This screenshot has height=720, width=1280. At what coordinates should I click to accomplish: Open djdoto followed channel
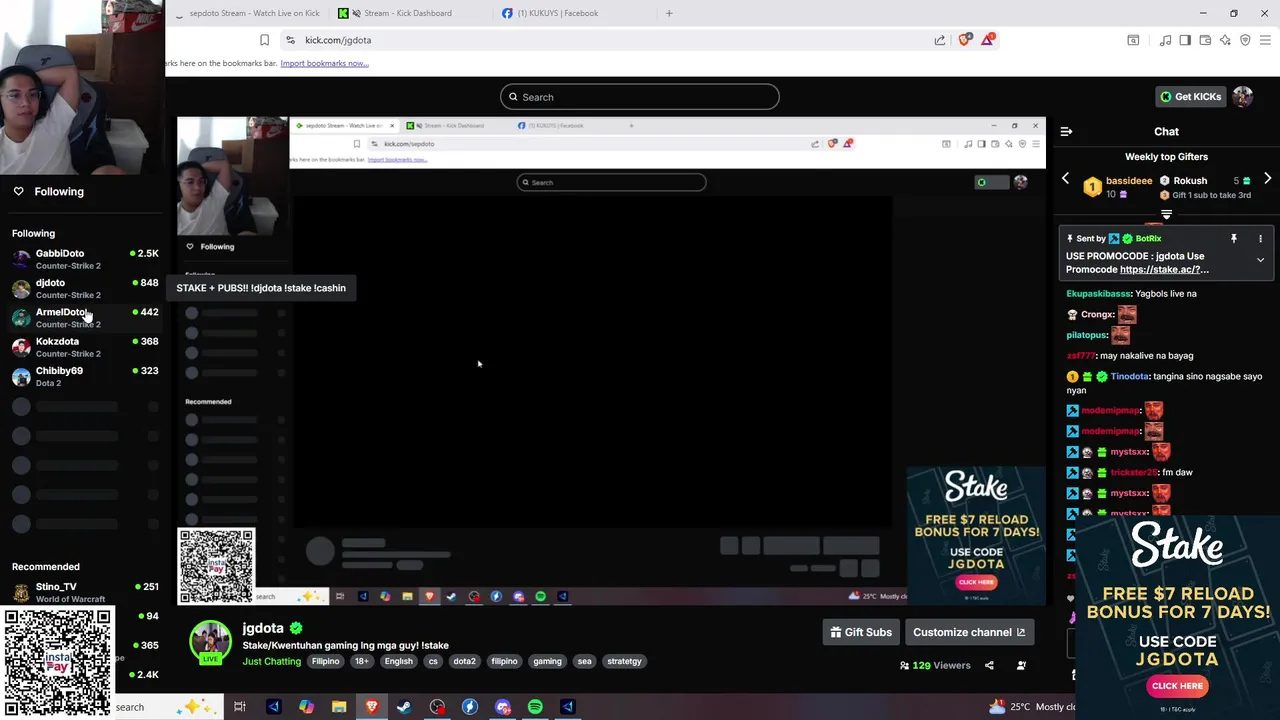85,288
